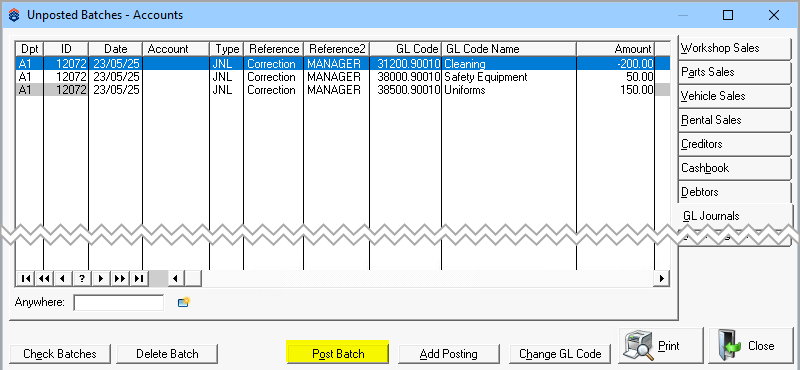Click Delete Batch button
The image size is (800, 370).
click(x=167, y=354)
